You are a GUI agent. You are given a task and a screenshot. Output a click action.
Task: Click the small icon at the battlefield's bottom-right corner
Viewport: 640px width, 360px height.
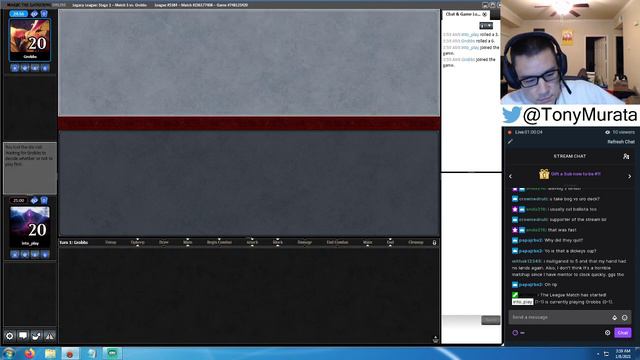click(435, 339)
